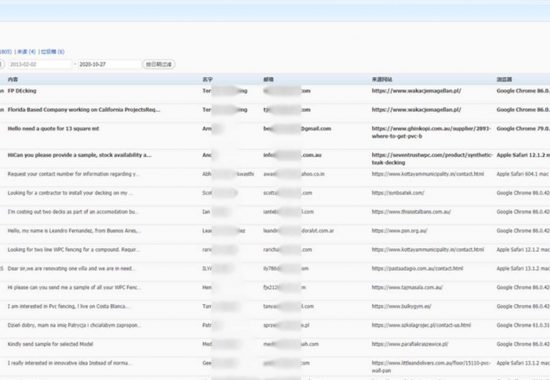Click the 内容 column header
Viewport: 550px width, 380px height.
point(13,80)
